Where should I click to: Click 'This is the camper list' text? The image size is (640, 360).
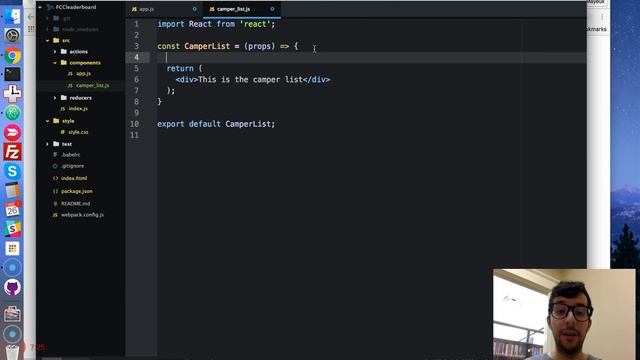click(x=250, y=79)
